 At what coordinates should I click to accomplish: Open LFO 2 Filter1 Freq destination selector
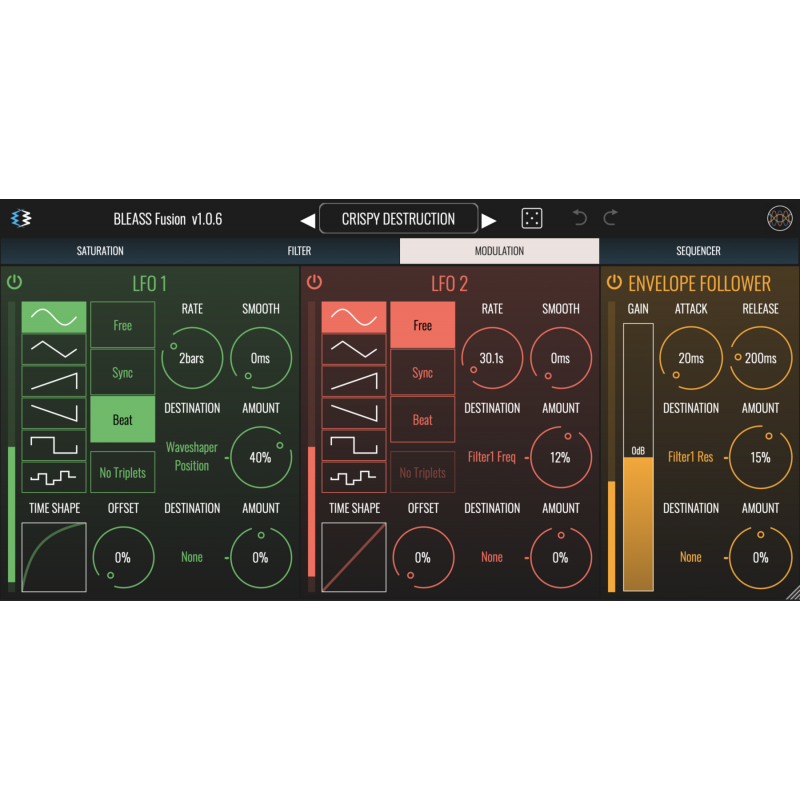492,457
